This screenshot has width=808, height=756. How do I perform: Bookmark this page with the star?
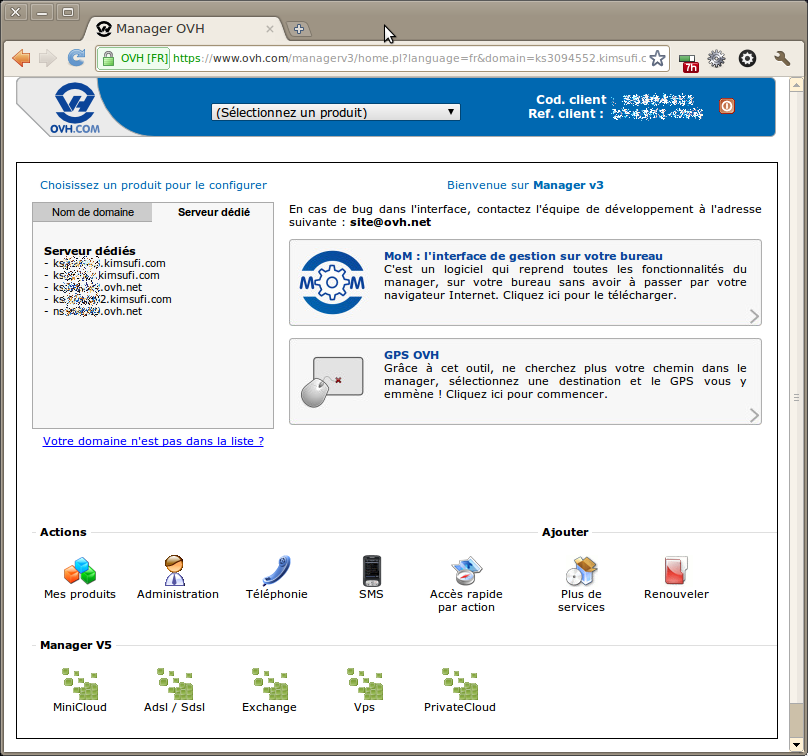[658, 58]
